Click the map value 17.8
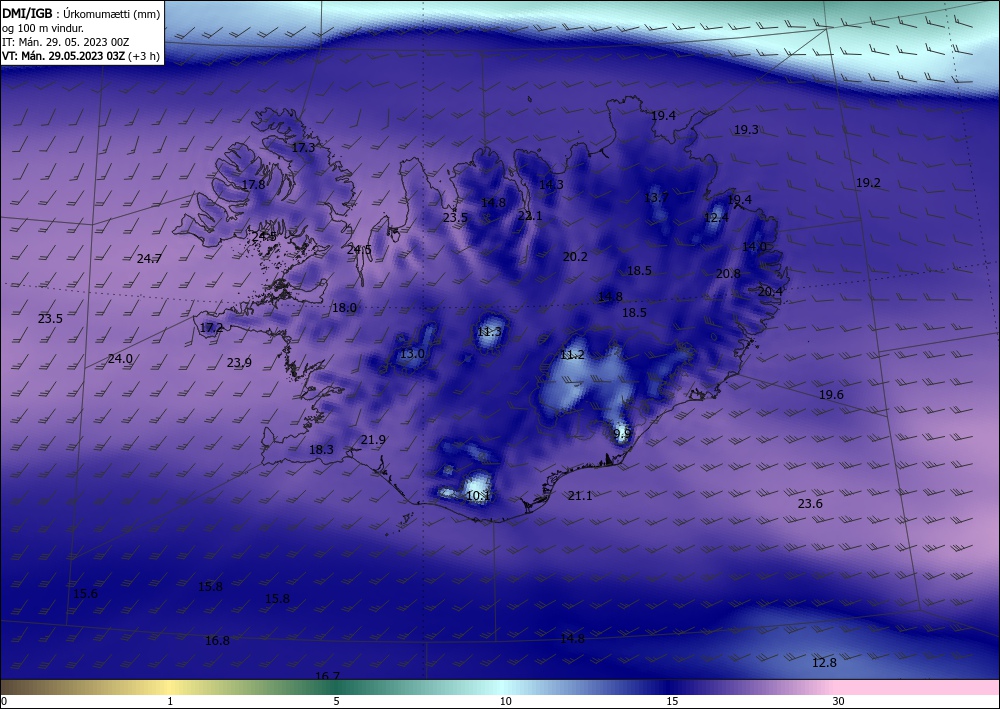 [253, 184]
